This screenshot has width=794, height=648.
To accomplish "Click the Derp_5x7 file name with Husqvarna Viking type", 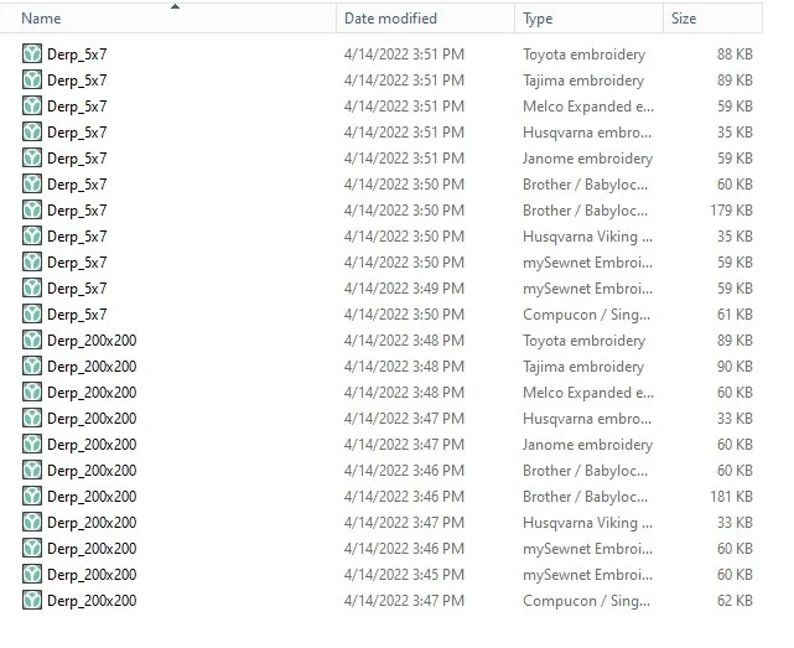I will (77, 236).
